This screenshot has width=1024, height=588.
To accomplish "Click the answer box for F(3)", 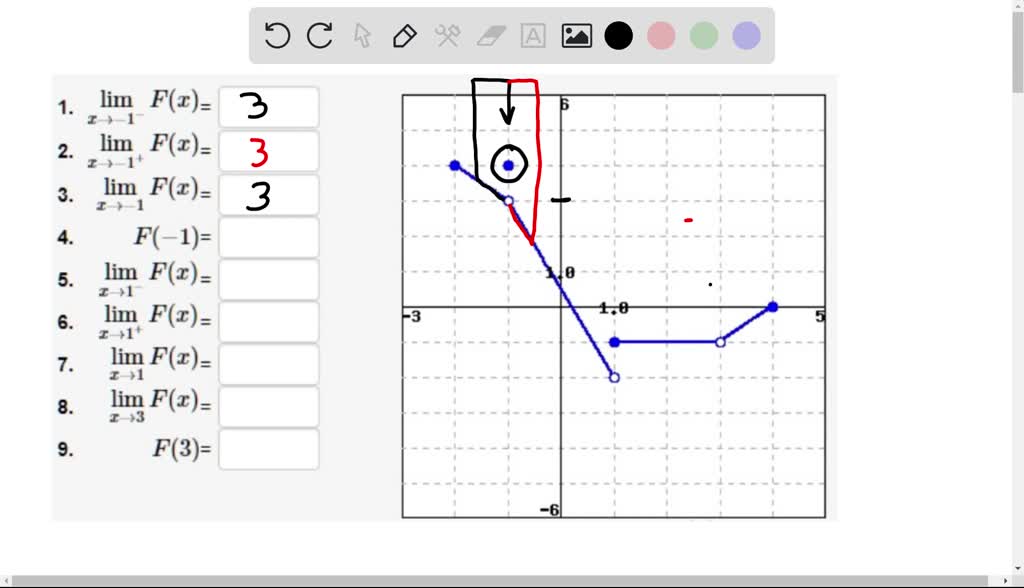I will click(x=268, y=448).
